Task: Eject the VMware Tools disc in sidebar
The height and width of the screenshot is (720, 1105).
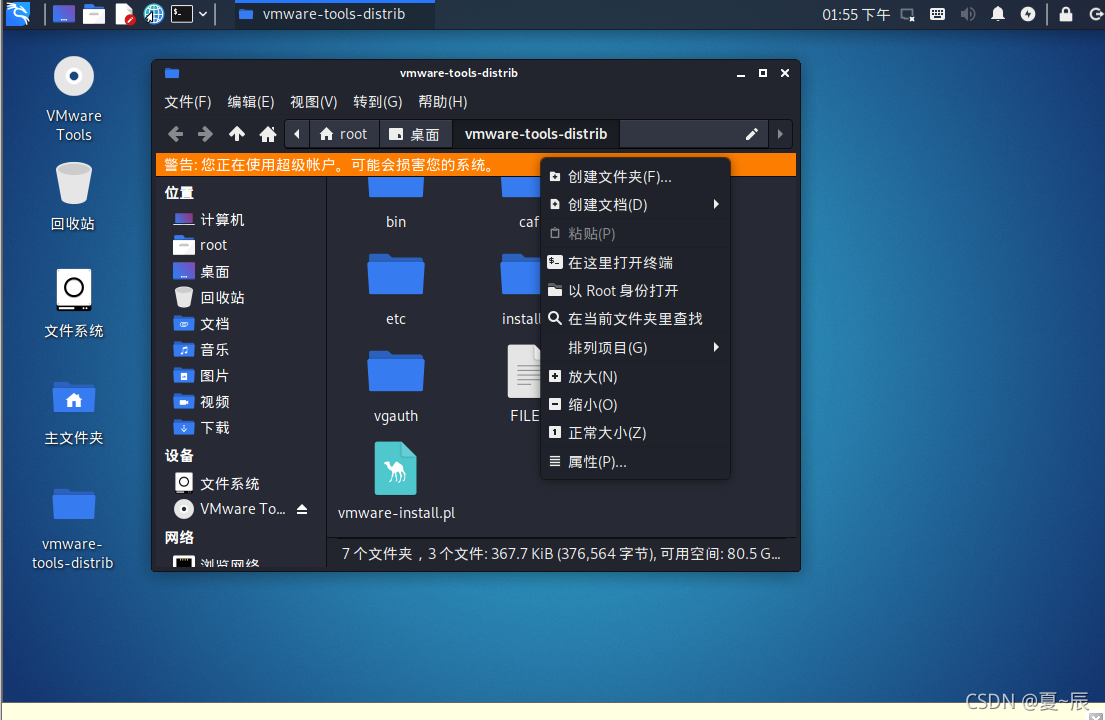Action: pyautogui.click(x=302, y=509)
